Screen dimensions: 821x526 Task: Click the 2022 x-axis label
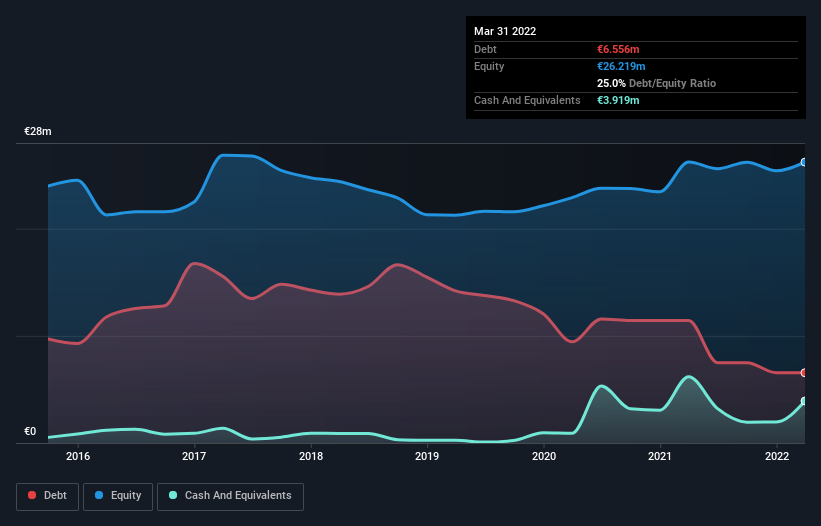click(x=777, y=456)
